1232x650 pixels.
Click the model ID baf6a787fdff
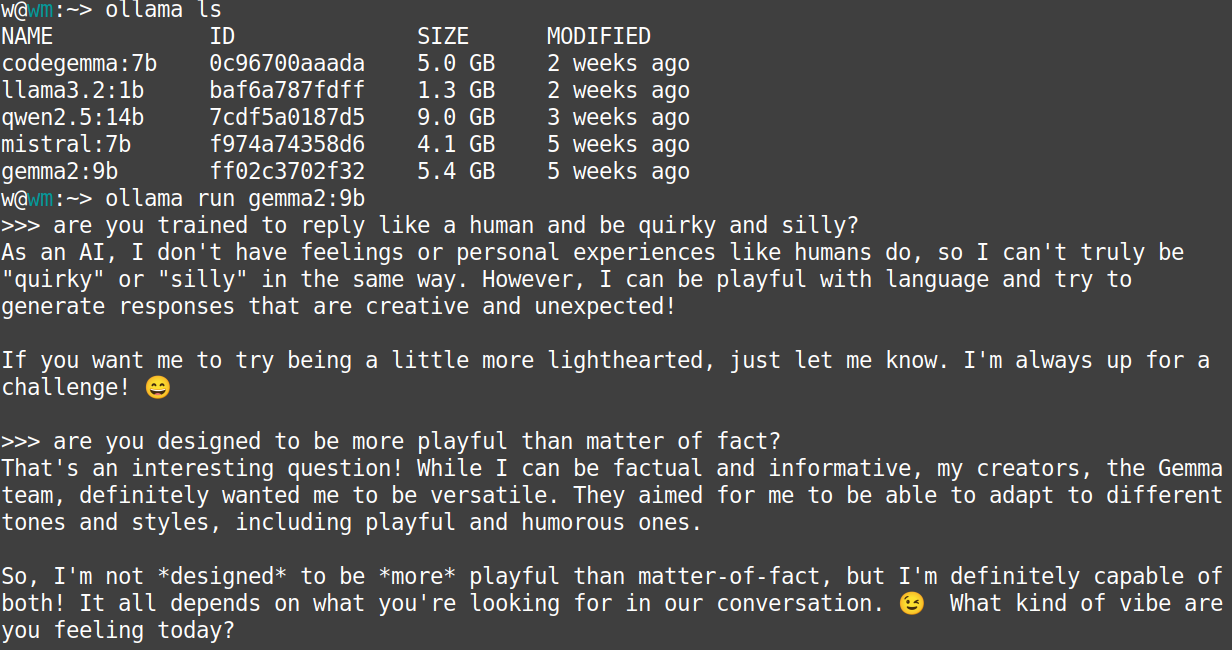click(287, 91)
